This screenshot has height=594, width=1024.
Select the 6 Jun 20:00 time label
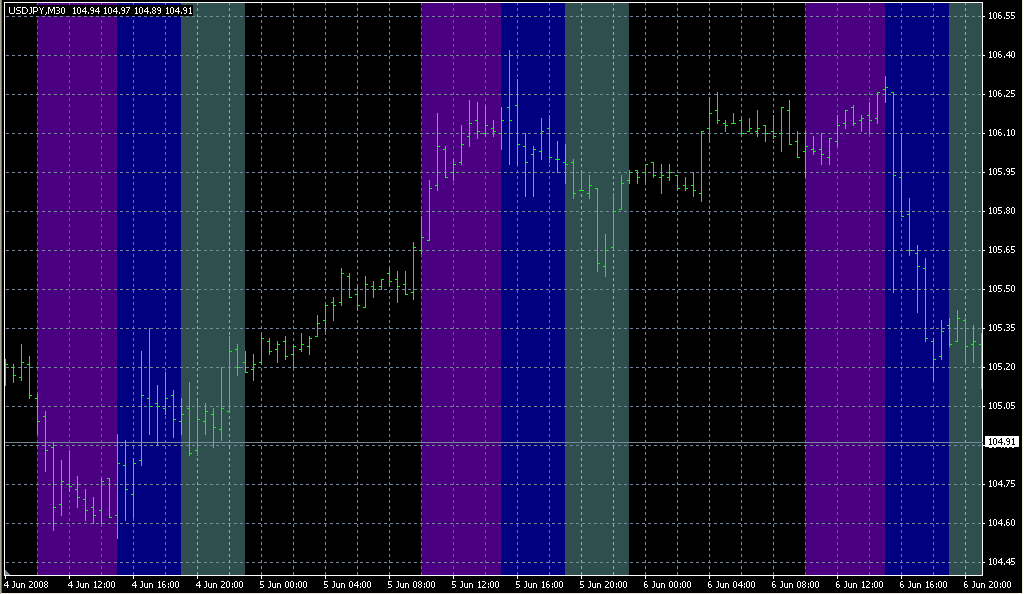point(986,584)
